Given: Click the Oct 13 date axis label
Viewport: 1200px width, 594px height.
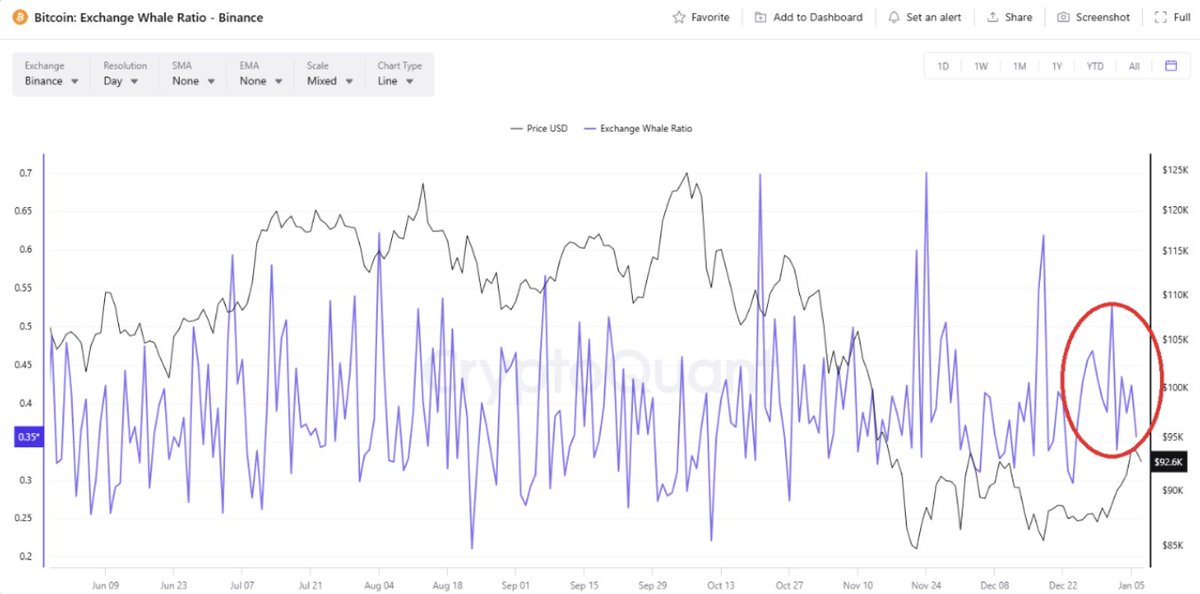Looking at the screenshot, I should (x=720, y=585).
